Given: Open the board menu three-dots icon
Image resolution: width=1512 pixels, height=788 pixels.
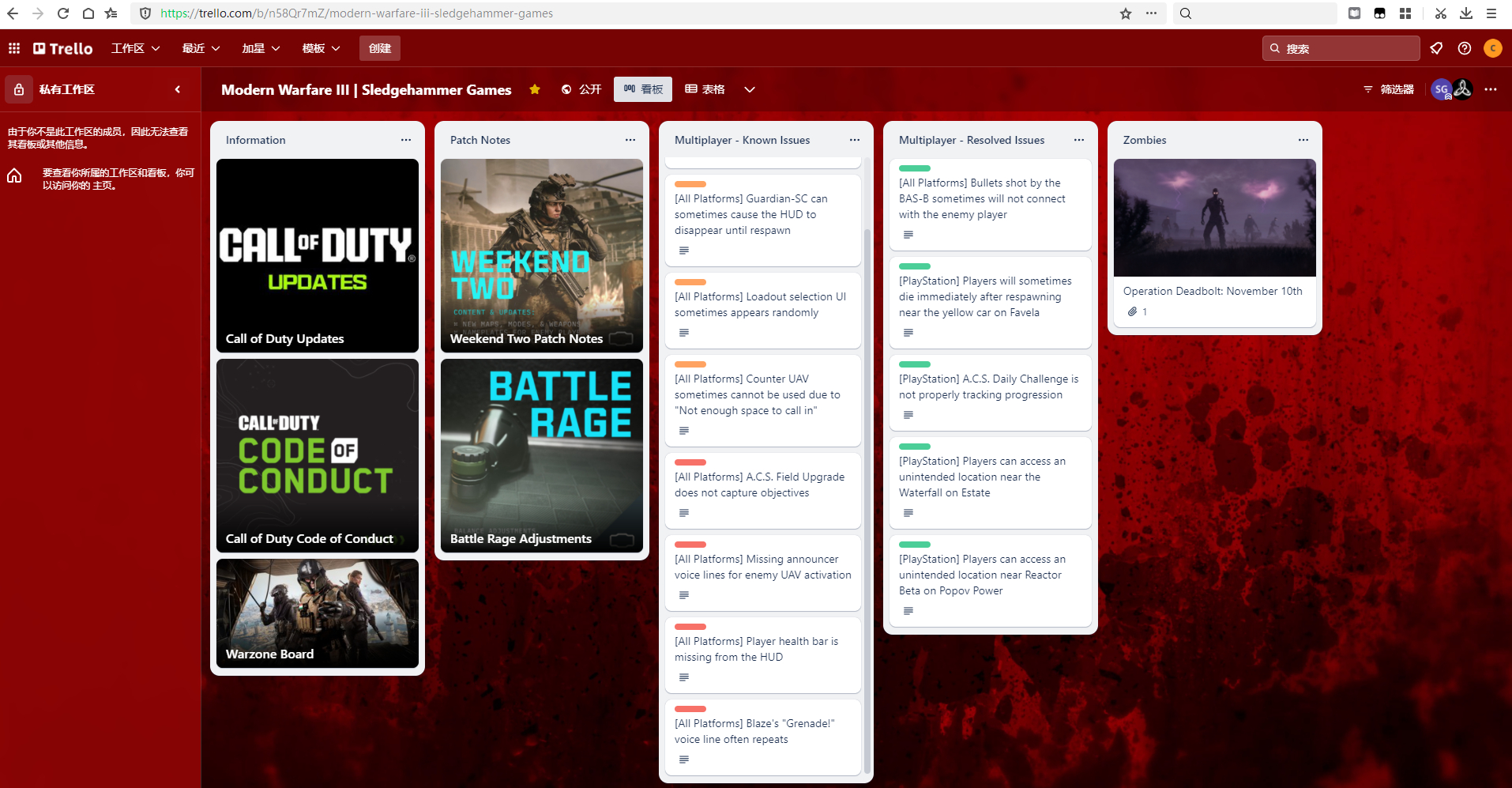Looking at the screenshot, I should [1491, 89].
